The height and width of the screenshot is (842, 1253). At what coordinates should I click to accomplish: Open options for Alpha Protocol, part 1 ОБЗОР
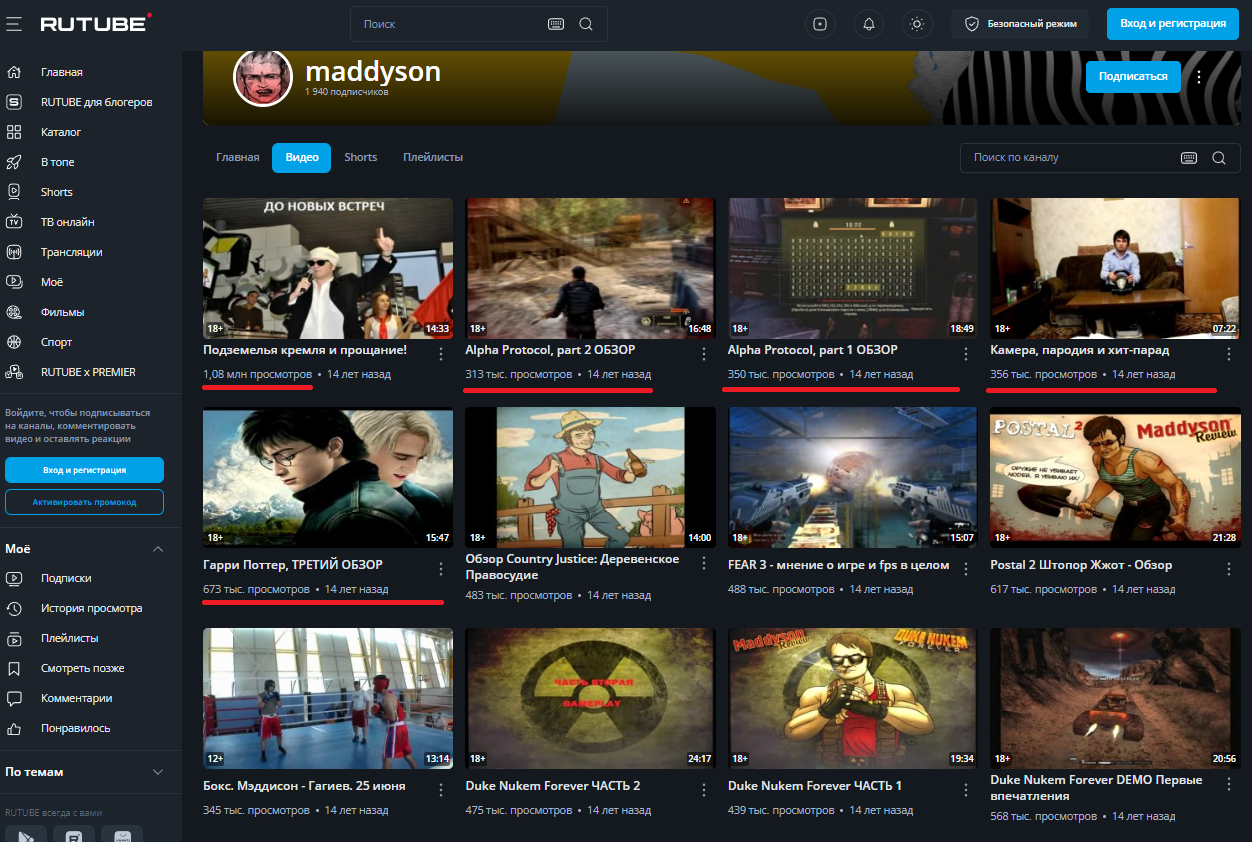coord(966,354)
